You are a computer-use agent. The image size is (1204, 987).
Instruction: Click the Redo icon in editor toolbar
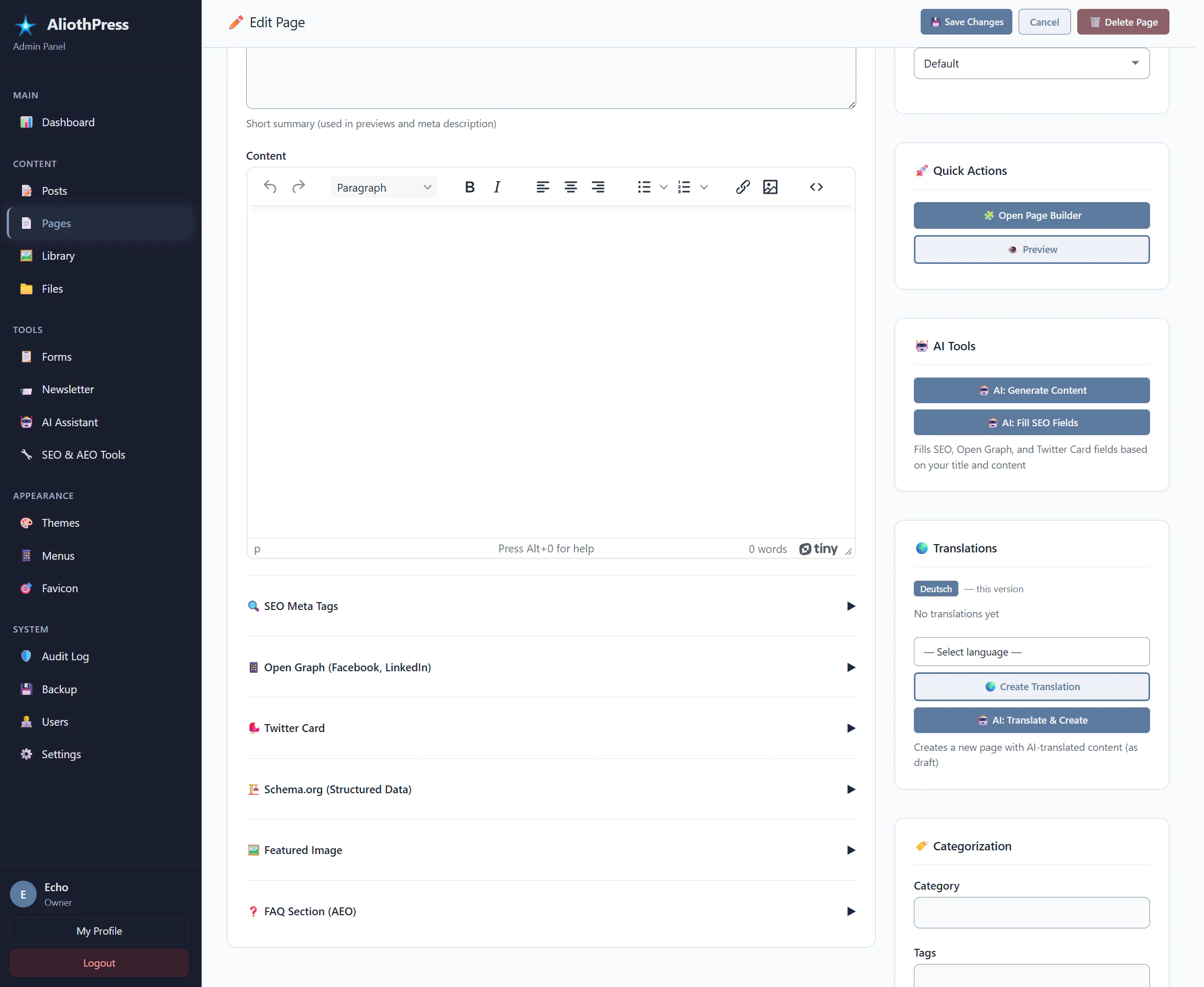pos(299,187)
